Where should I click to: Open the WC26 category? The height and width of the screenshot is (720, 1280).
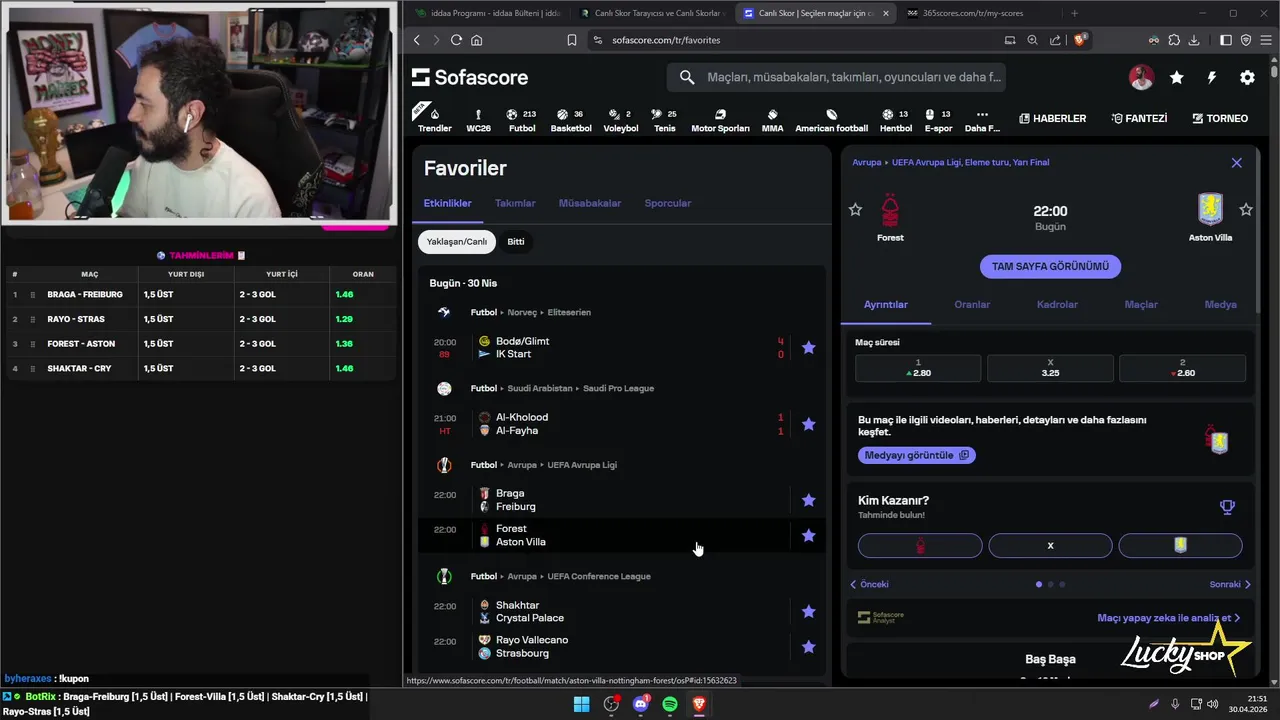pos(478,119)
